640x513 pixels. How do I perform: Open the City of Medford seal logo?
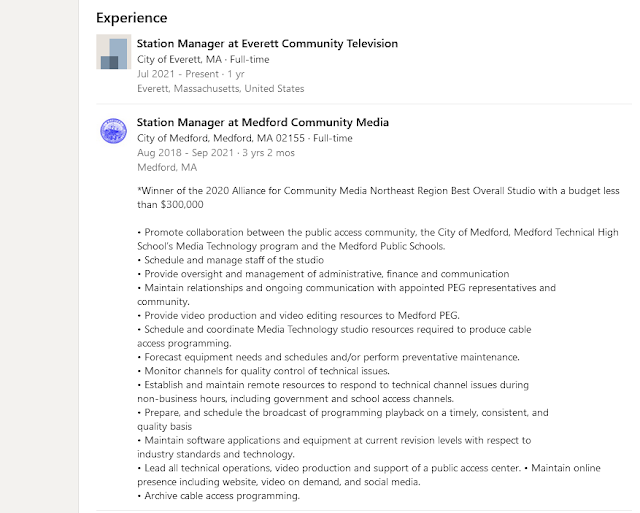(x=113, y=131)
